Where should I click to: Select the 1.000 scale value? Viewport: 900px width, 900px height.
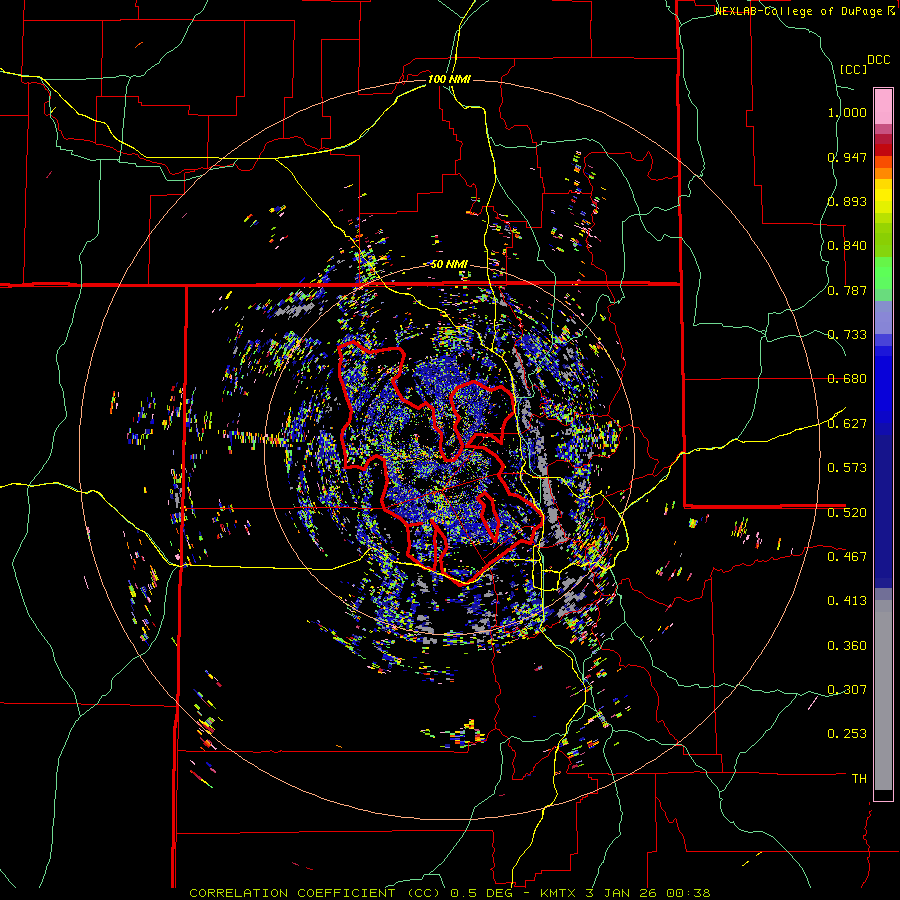pyautogui.click(x=847, y=112)
